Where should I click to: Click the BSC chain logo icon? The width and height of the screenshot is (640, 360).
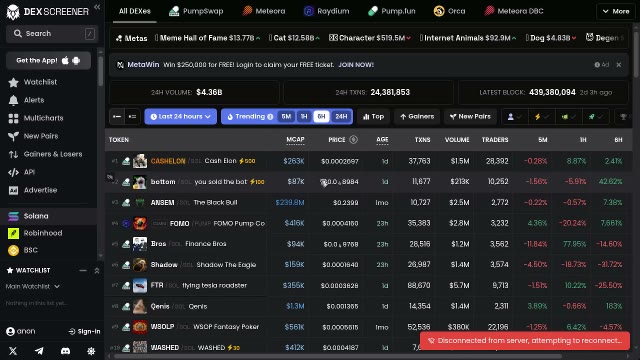13,250
